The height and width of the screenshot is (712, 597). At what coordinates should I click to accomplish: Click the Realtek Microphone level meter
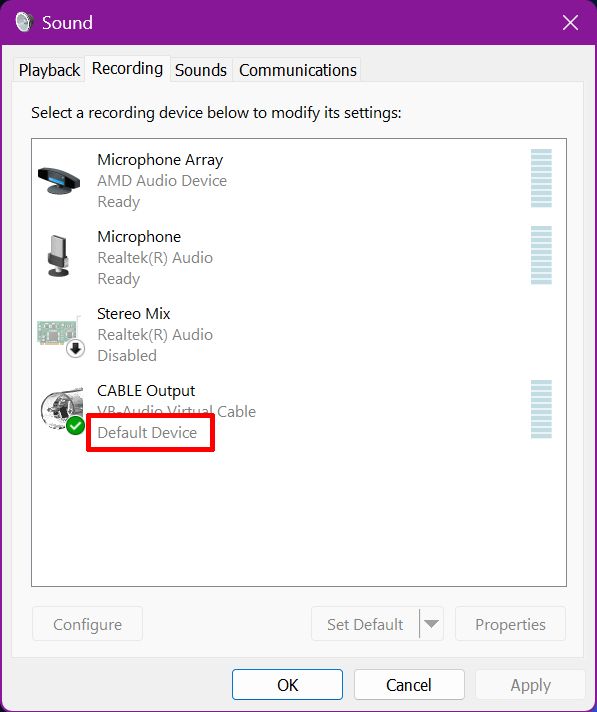click(541, 255)
